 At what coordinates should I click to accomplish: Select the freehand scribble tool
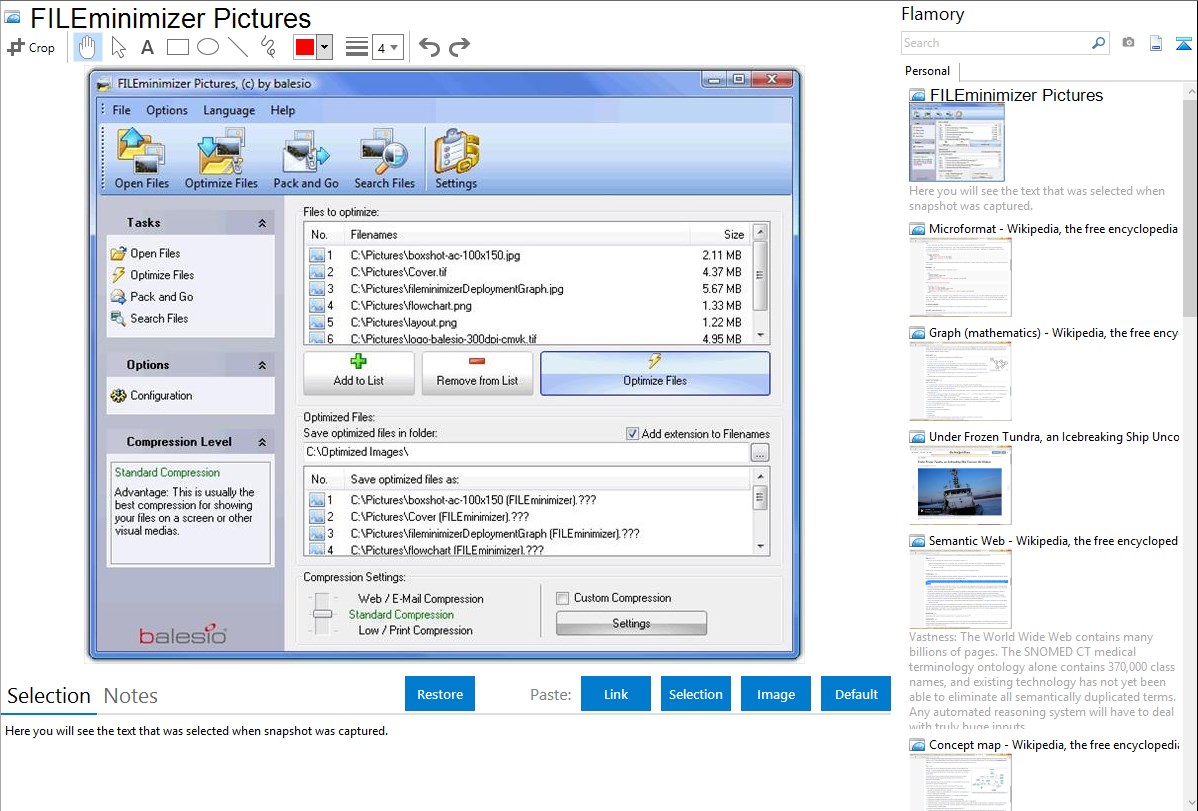[x=268, y=47]
